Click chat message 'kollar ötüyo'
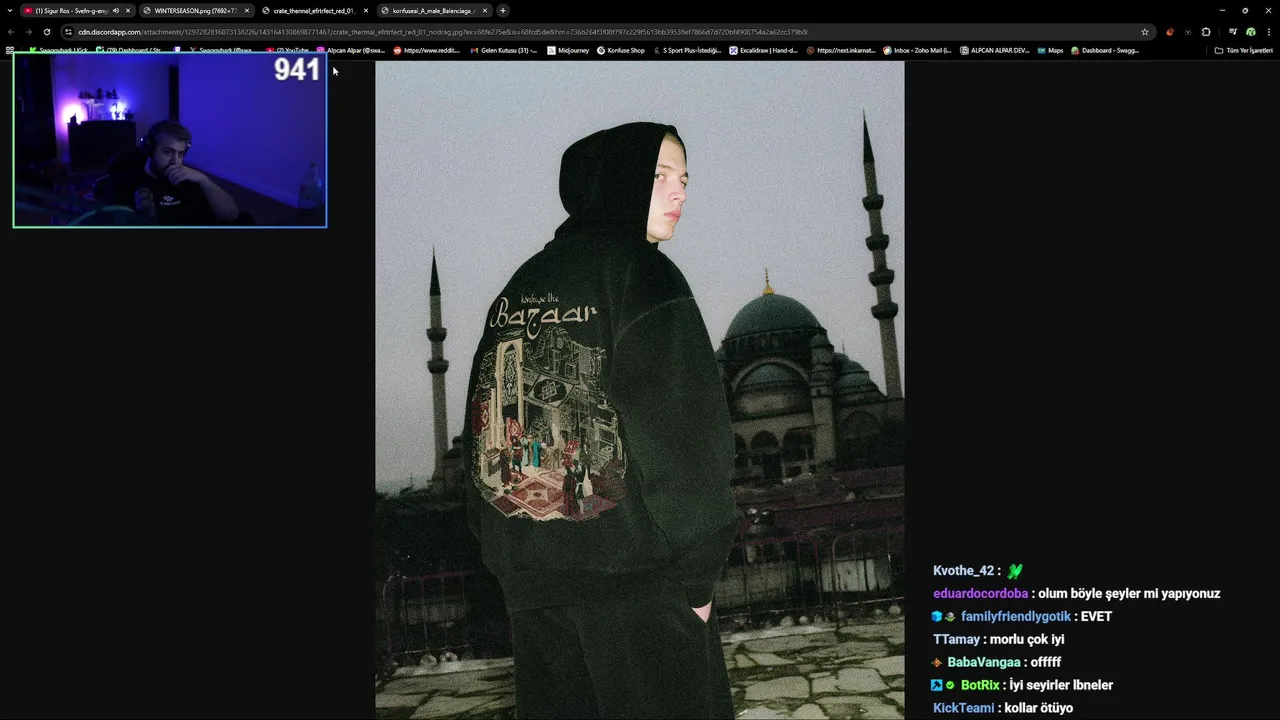The height and width of the screenshot is (720, 1280). (x=1038, y=708)
